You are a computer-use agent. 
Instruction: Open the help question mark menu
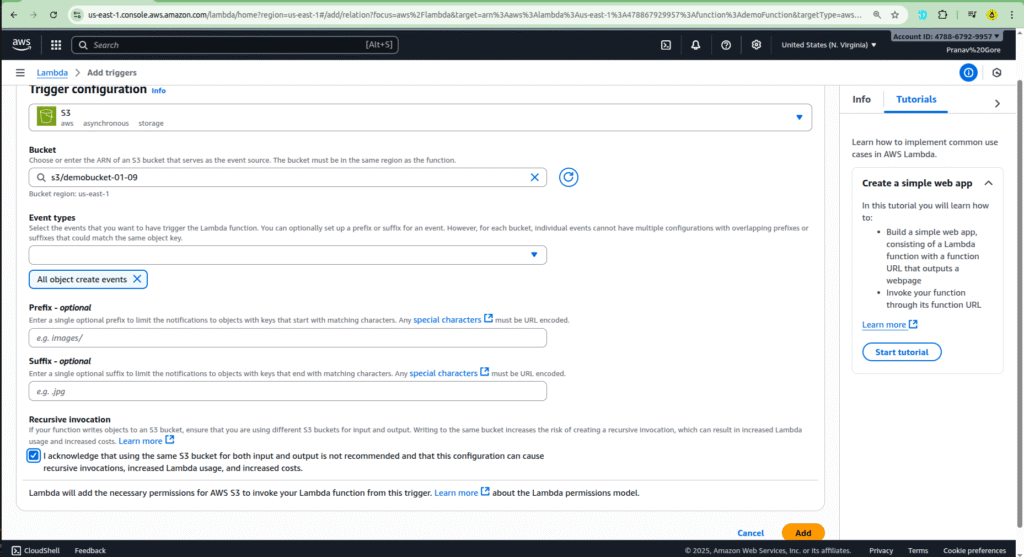(x=726, y=45)
